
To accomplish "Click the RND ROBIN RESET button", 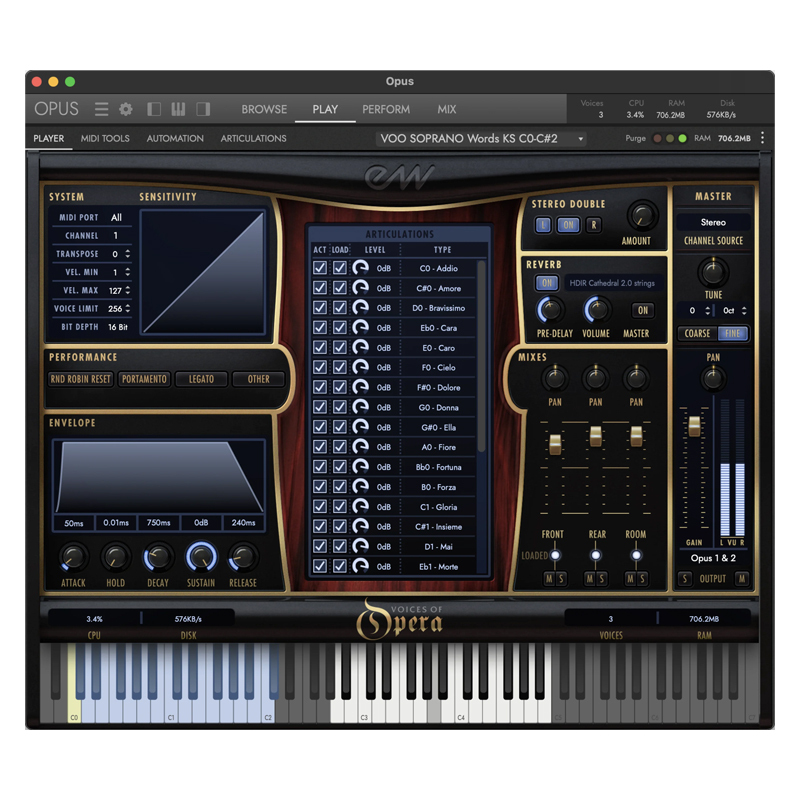I will pyautogui.click(x=80, y=379).
